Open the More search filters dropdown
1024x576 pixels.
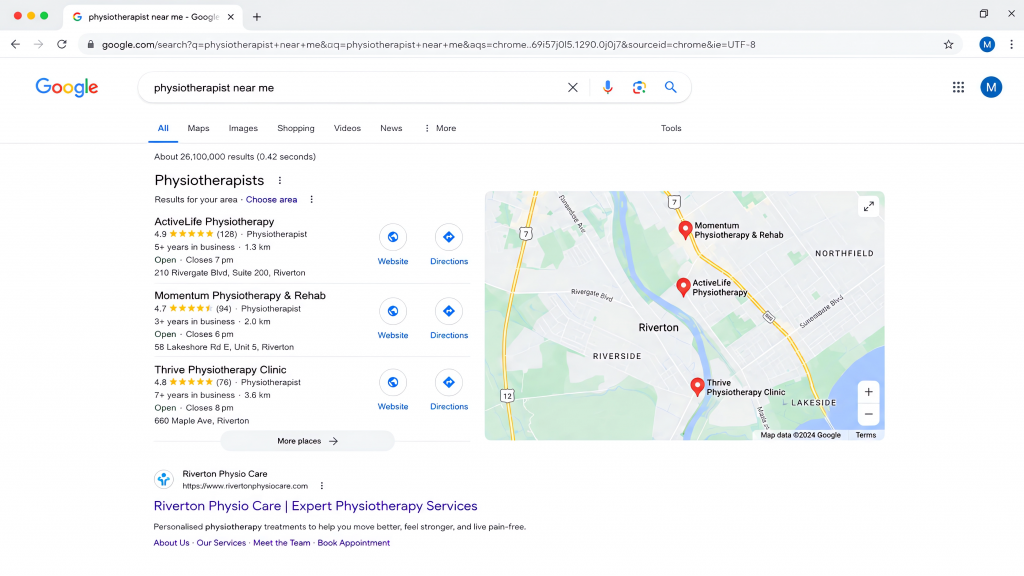coord(440,128)
